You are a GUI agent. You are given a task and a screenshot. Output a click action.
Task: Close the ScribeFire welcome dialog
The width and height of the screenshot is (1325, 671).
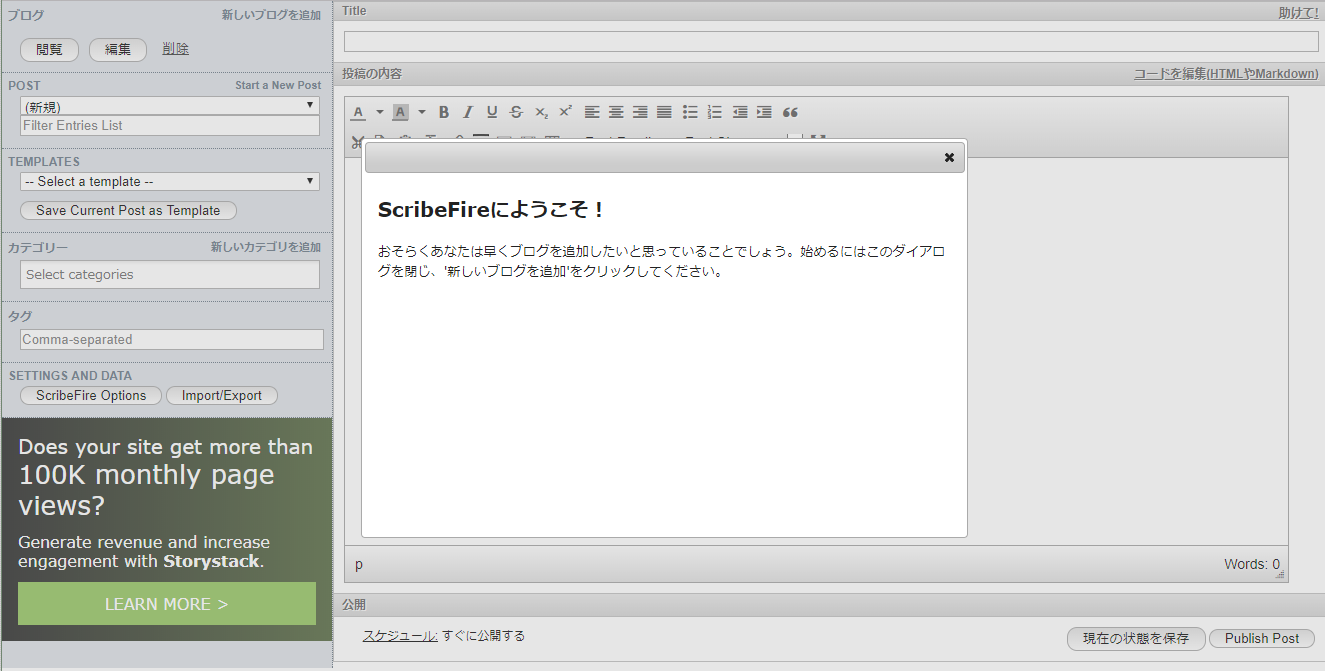tap(949, 158)
